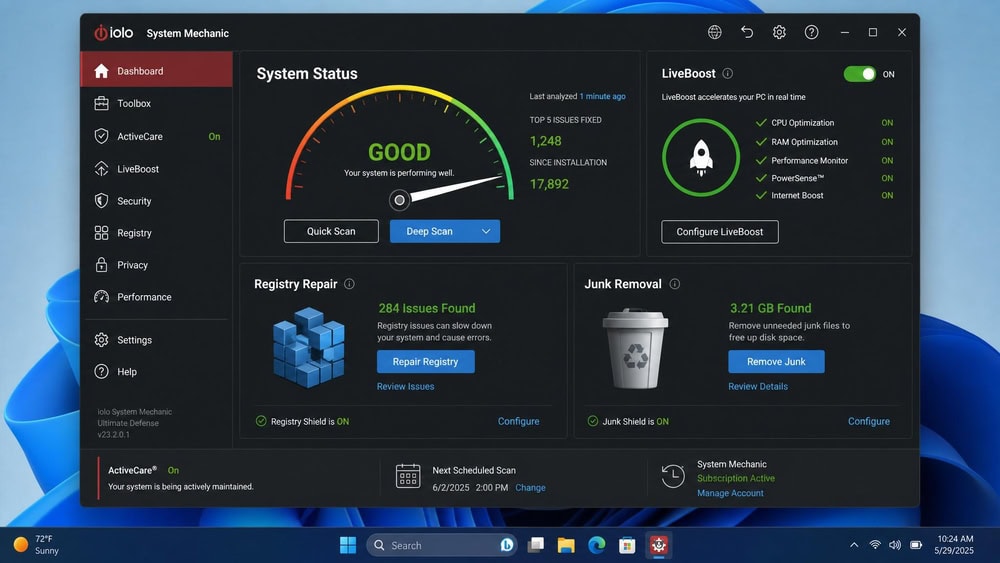Click the calendar scheduled scan icon

pos(408,476)
